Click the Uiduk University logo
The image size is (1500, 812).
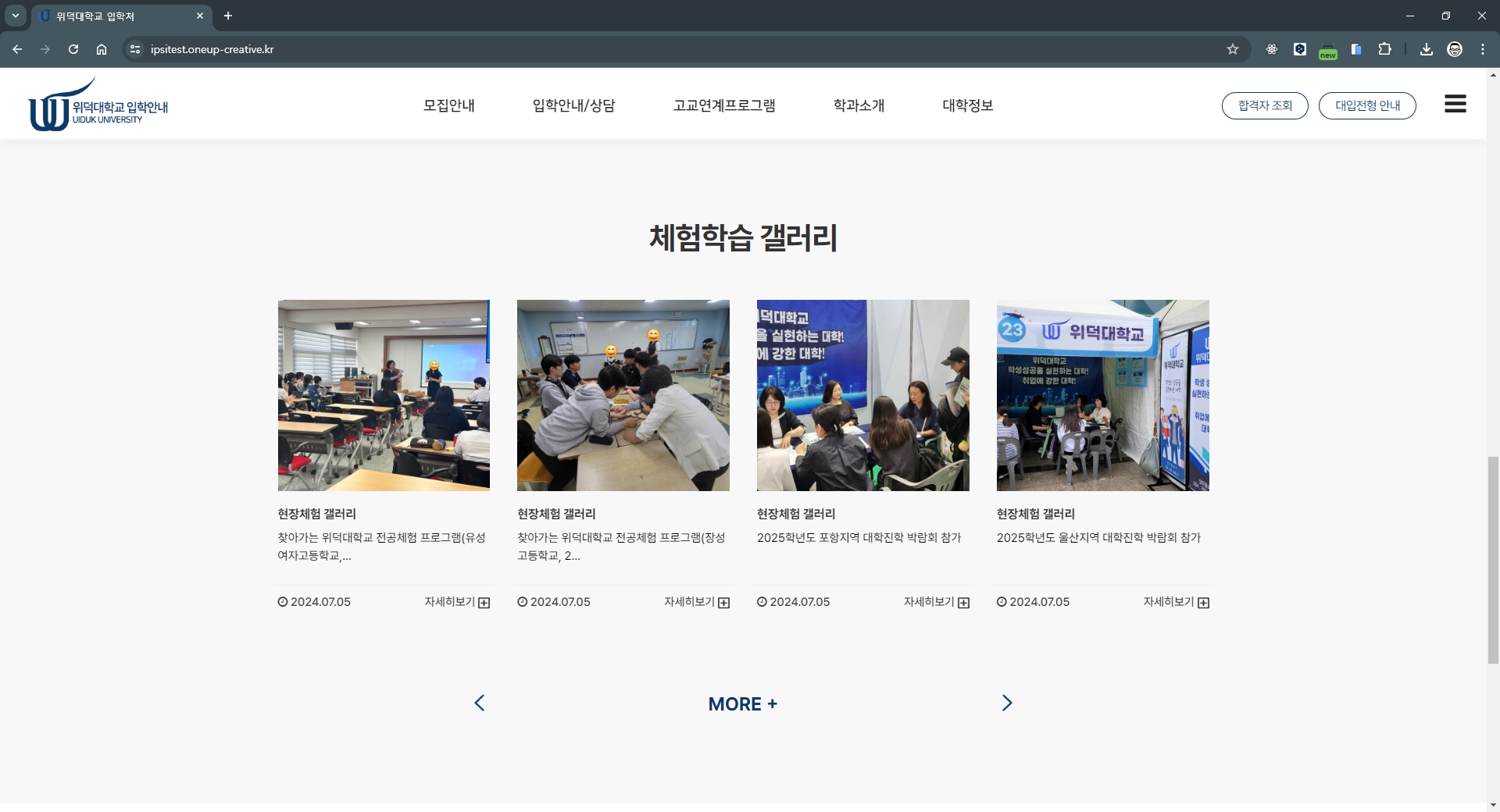coord(97,103)
